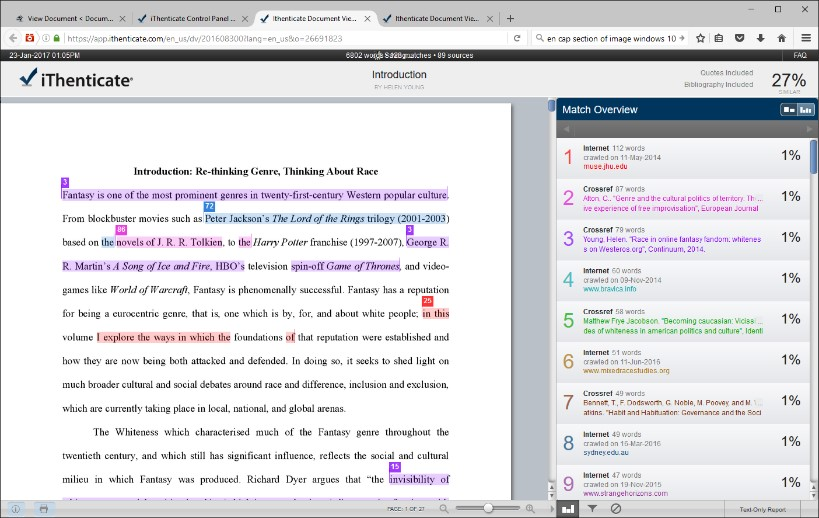Switch to the All Sources bar view toggle
Image resolution: width=819 pixels, height=518 pixels.
[806, 110]
